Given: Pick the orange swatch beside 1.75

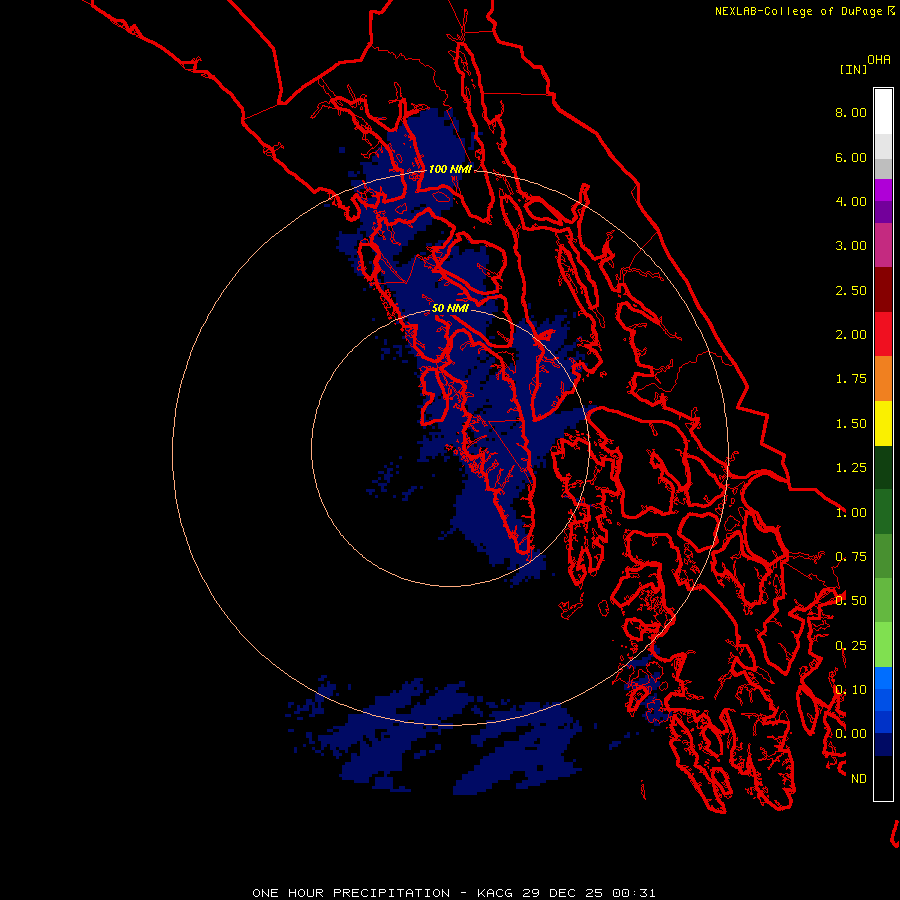Looking at the screenshot, I should (883, 379).
